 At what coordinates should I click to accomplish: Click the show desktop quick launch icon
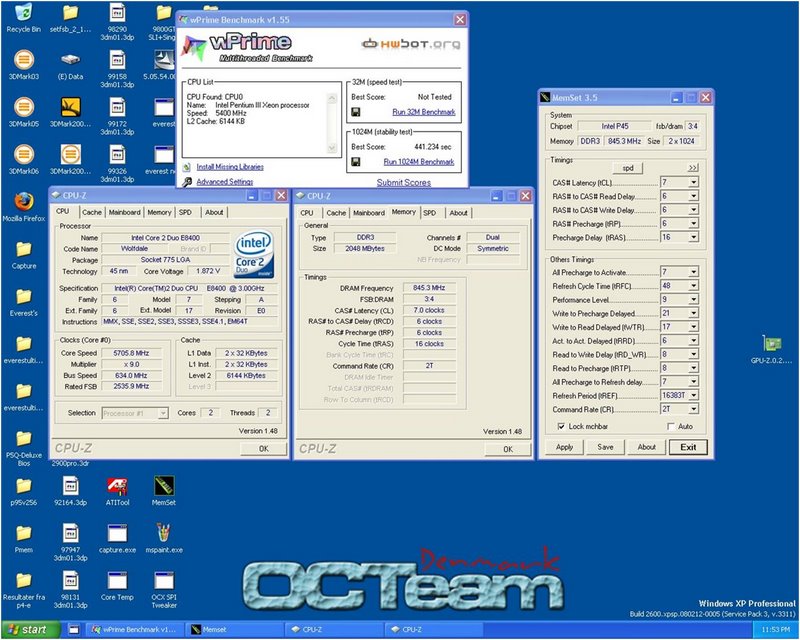[x=74, y=630]
